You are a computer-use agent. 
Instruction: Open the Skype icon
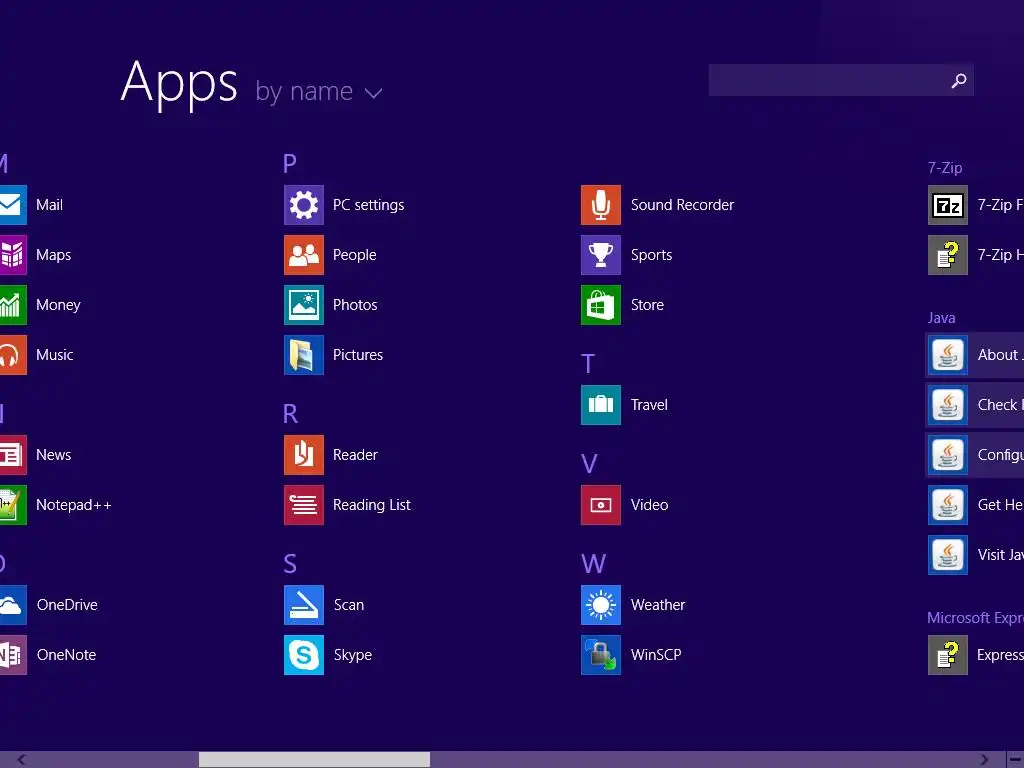pyautogui.click(x=304, y=655)
